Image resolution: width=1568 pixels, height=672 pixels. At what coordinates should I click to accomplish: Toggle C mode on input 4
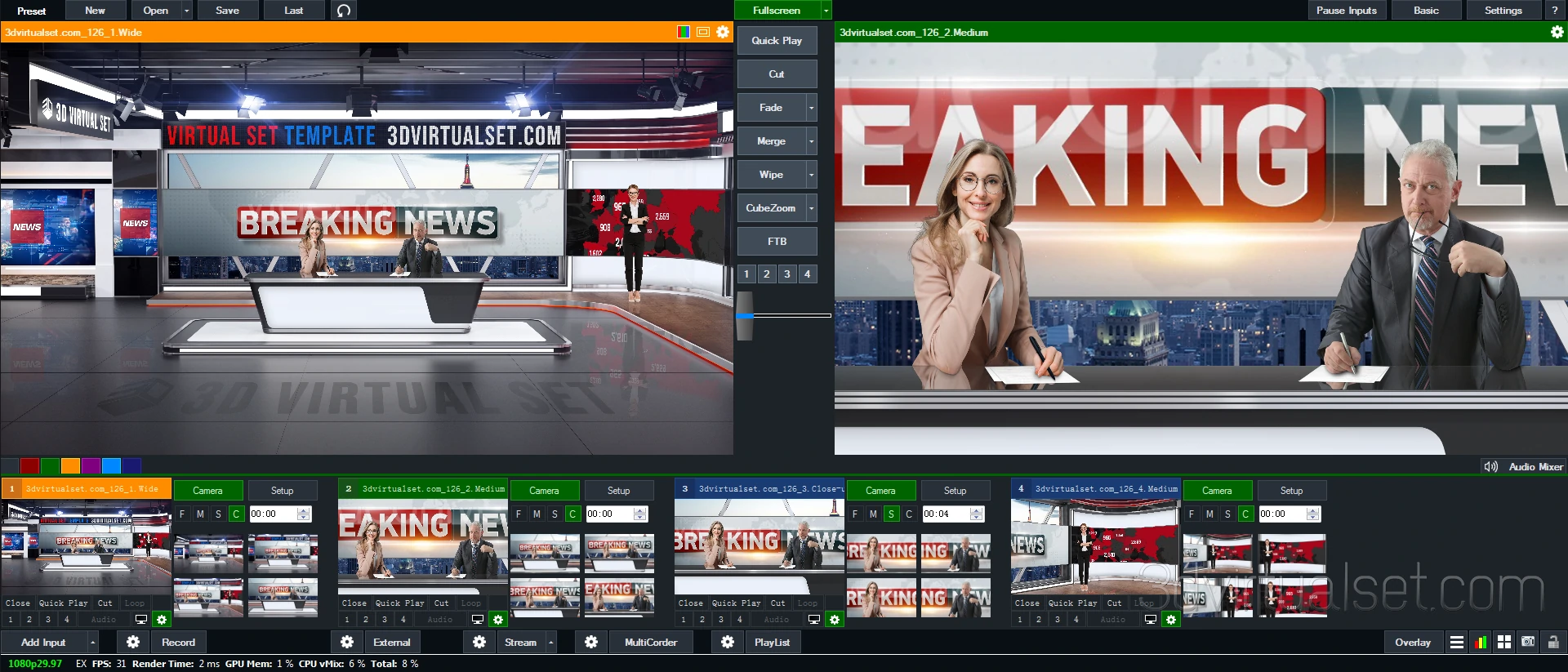tap(1245, 514)
